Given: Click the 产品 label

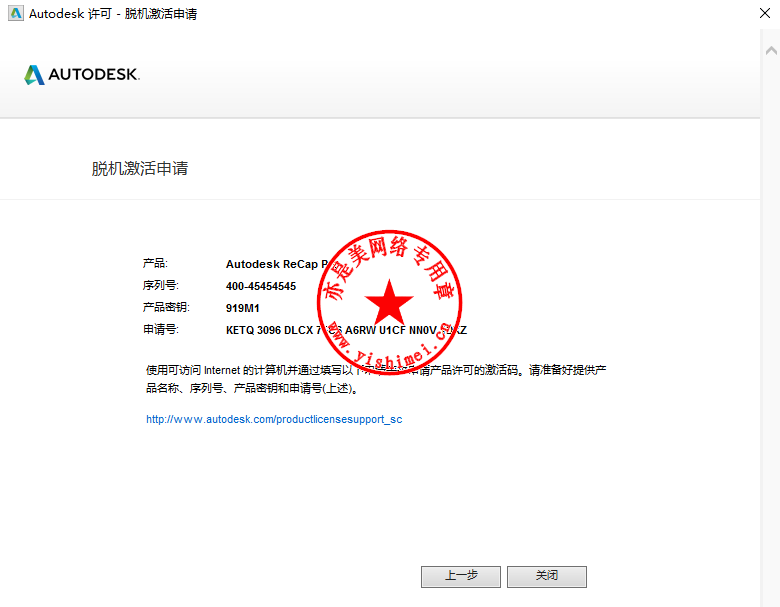Looking at the screenshot, I should [x=155, y=264].
